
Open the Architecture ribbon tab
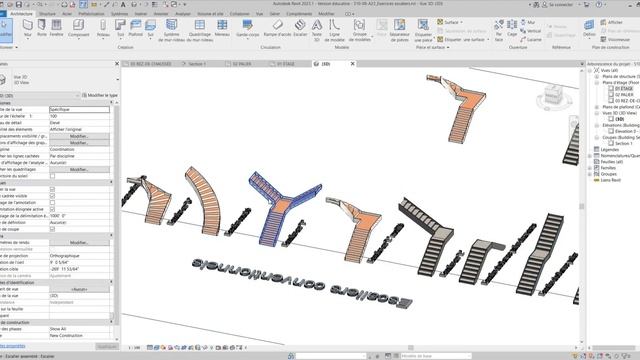pyautogui.click(x=21, y=14)
